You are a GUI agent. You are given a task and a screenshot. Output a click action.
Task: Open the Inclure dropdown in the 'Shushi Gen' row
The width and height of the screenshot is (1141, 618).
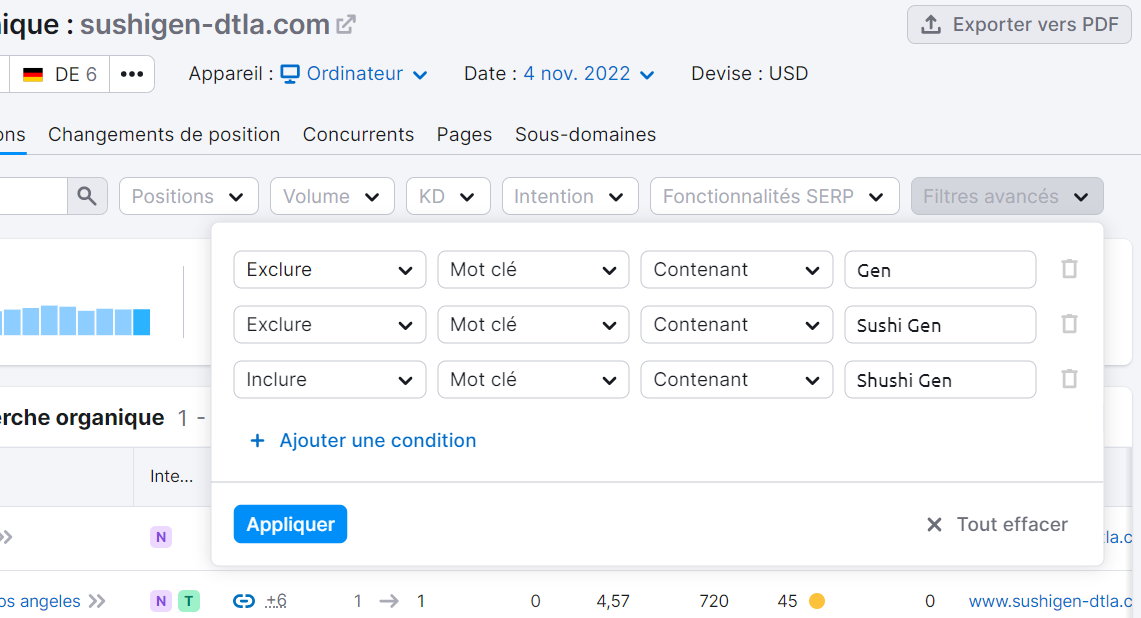(330, 379)
